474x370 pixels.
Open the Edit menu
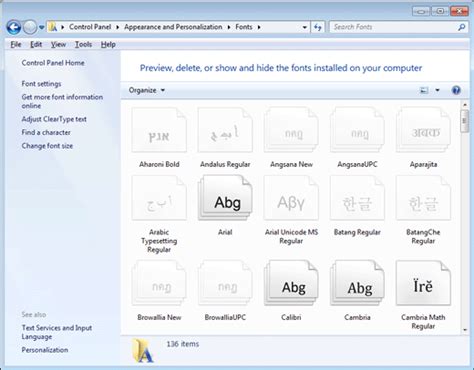pyautogui.click(x=36, y=44)
